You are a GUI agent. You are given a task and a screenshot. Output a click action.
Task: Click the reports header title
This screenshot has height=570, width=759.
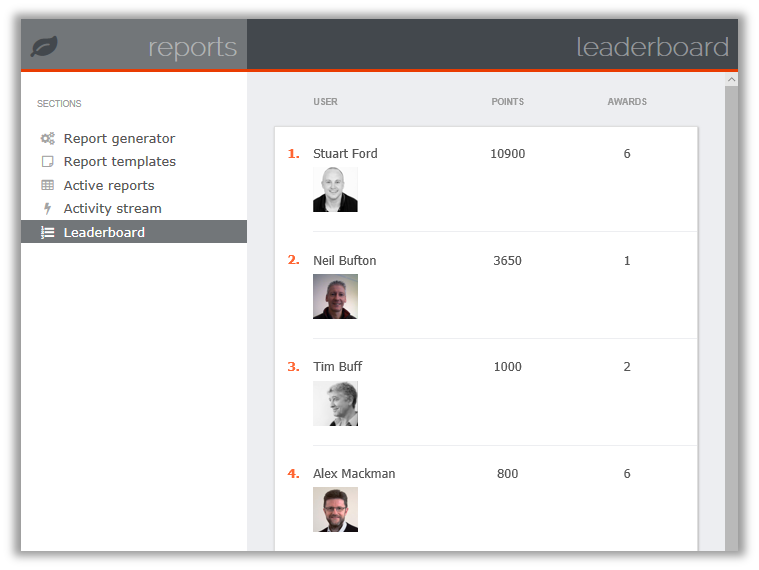pyautogui.click(x=192, y=48)
